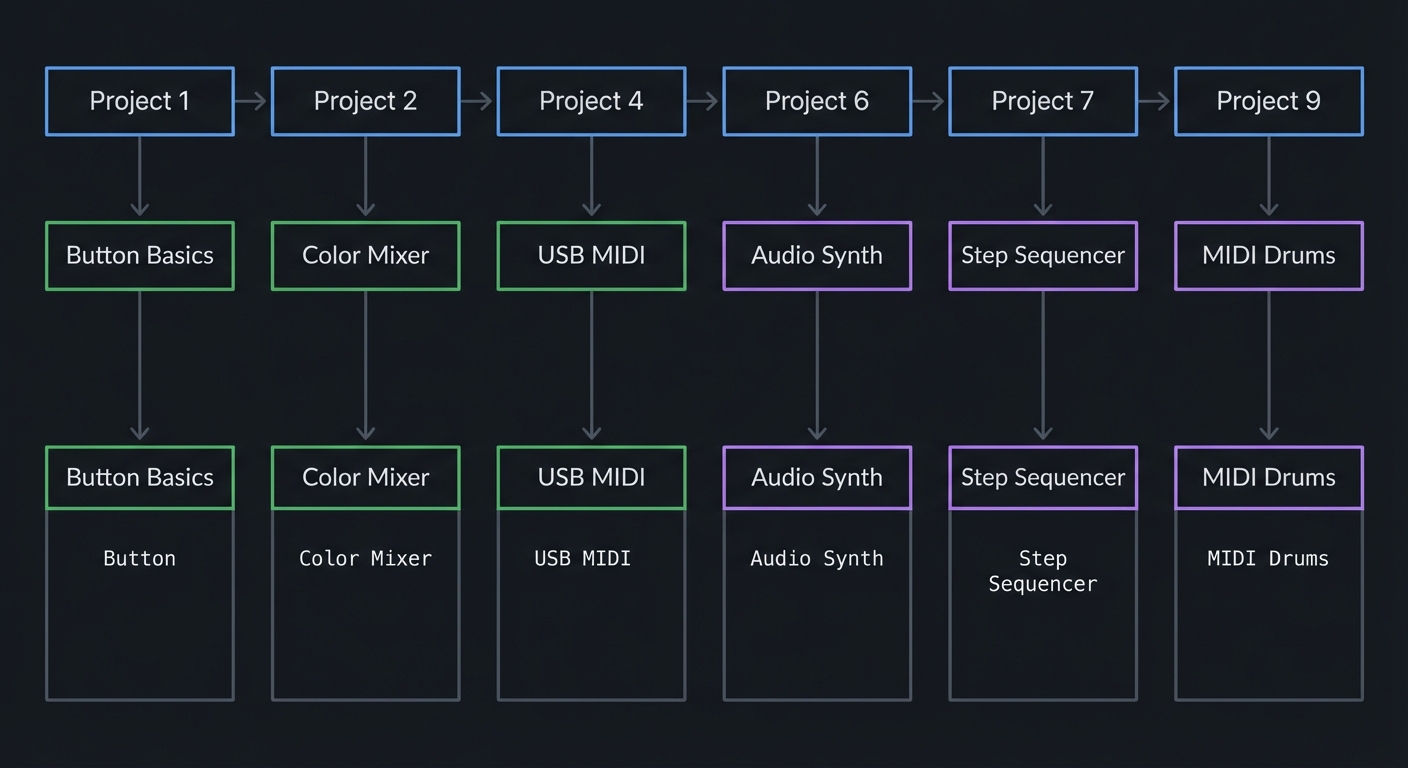Click the Project 9 box

[x=1268, y=101]
